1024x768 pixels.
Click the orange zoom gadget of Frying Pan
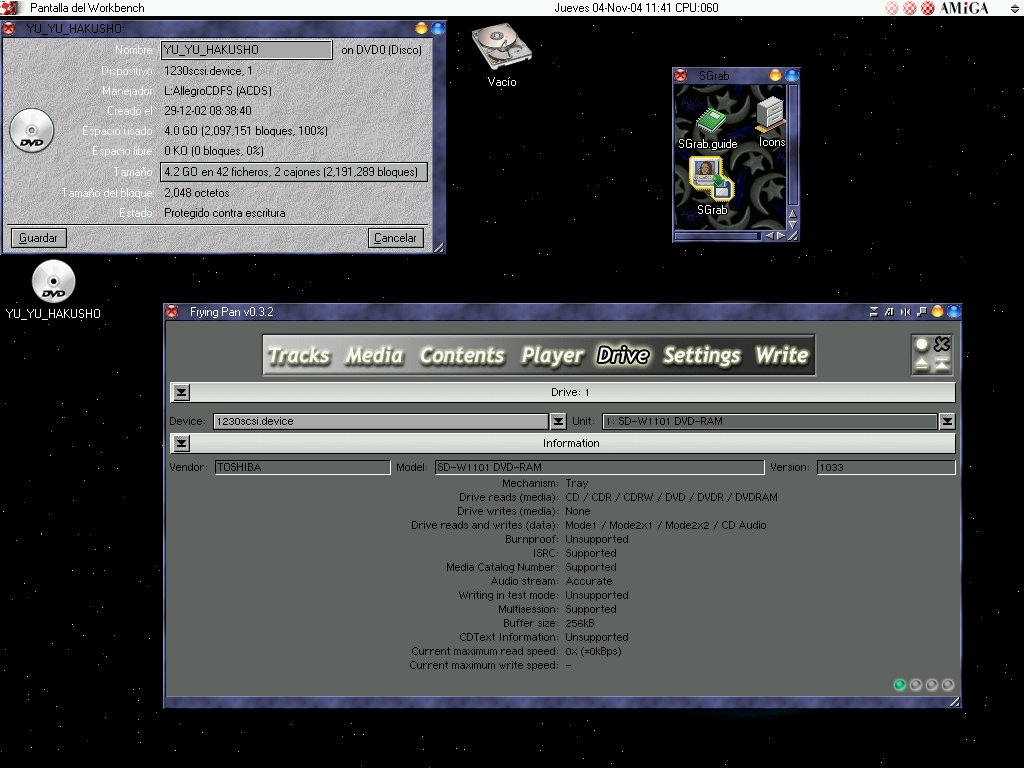[x=938, y=312]
